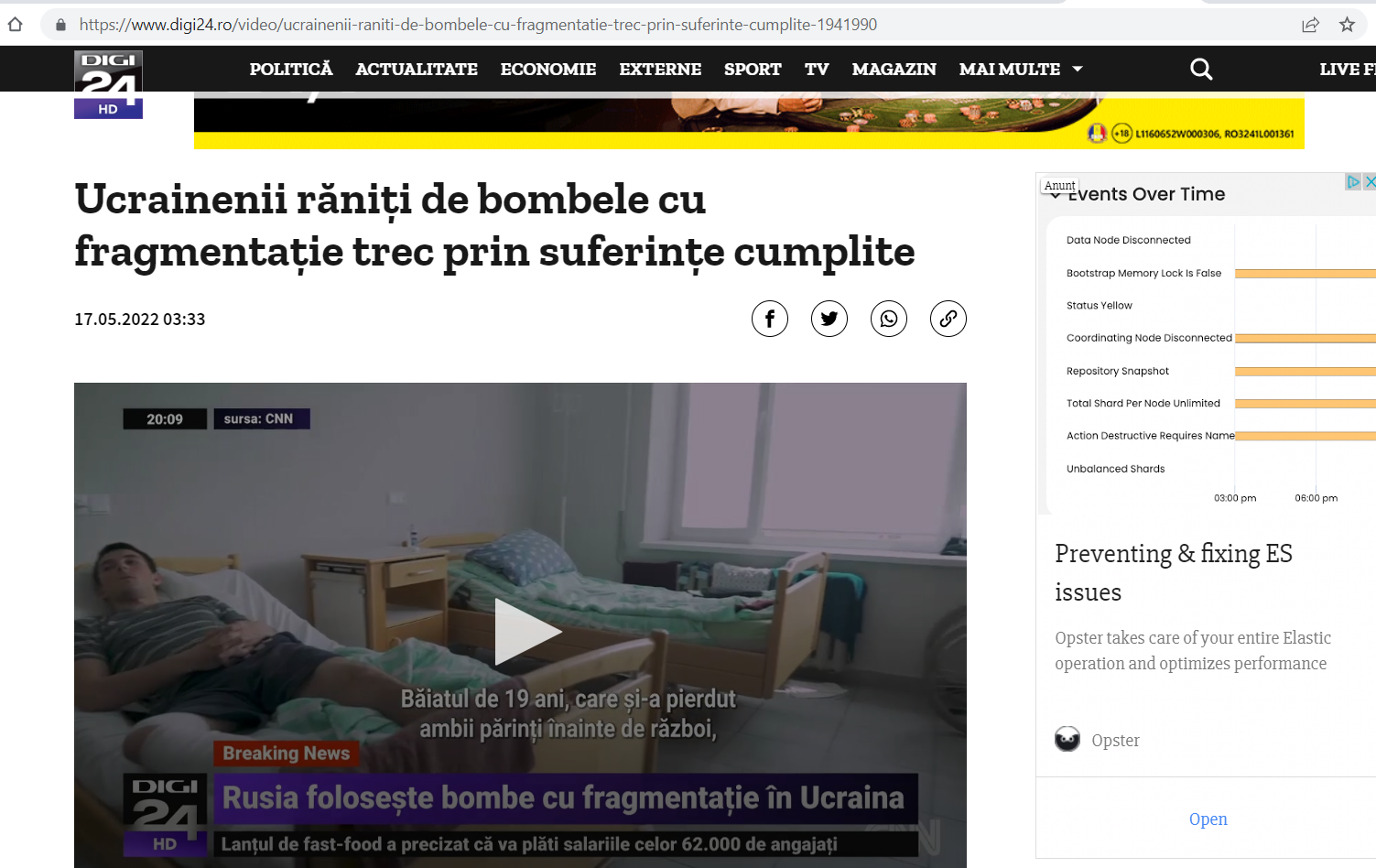This screenshot has width=1376, height=868.
Task: Open the POLITICĂ section
Action: (291, 69)
